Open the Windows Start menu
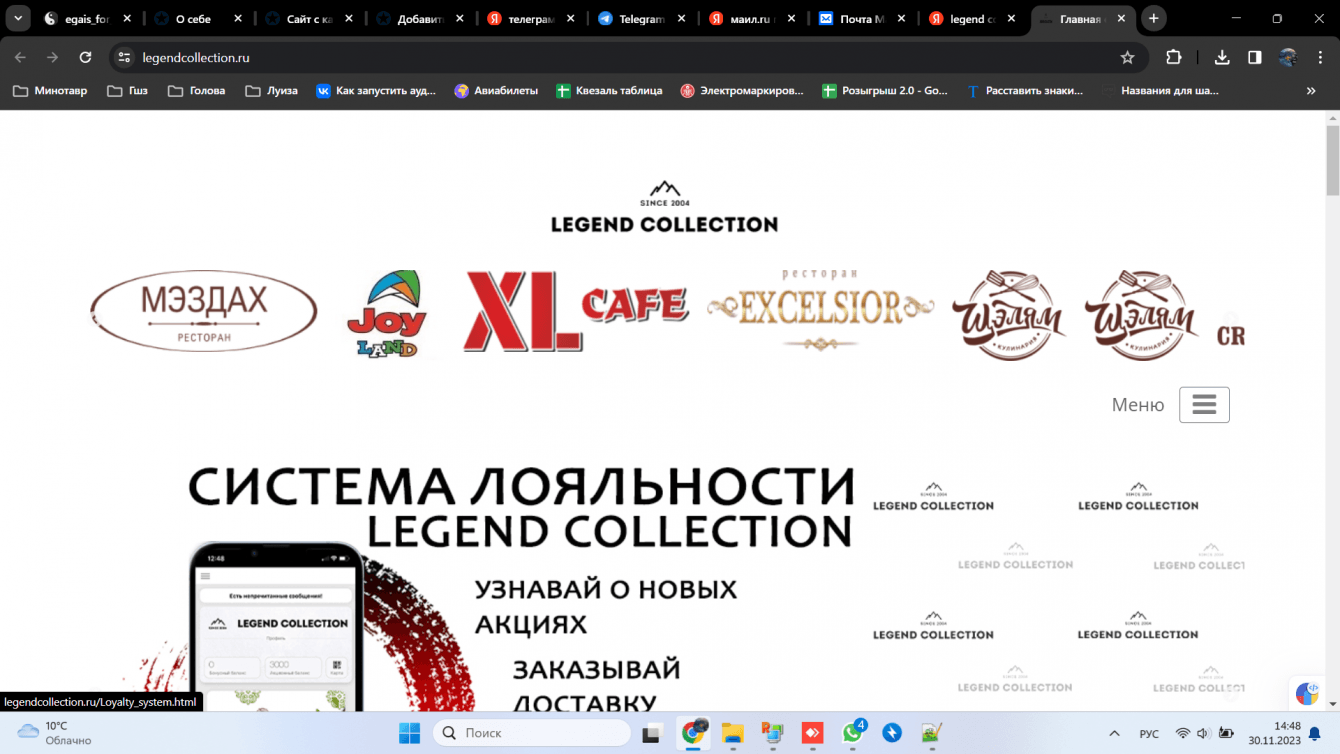This screenshot has height=754, width=1340. tap(410, 733)
